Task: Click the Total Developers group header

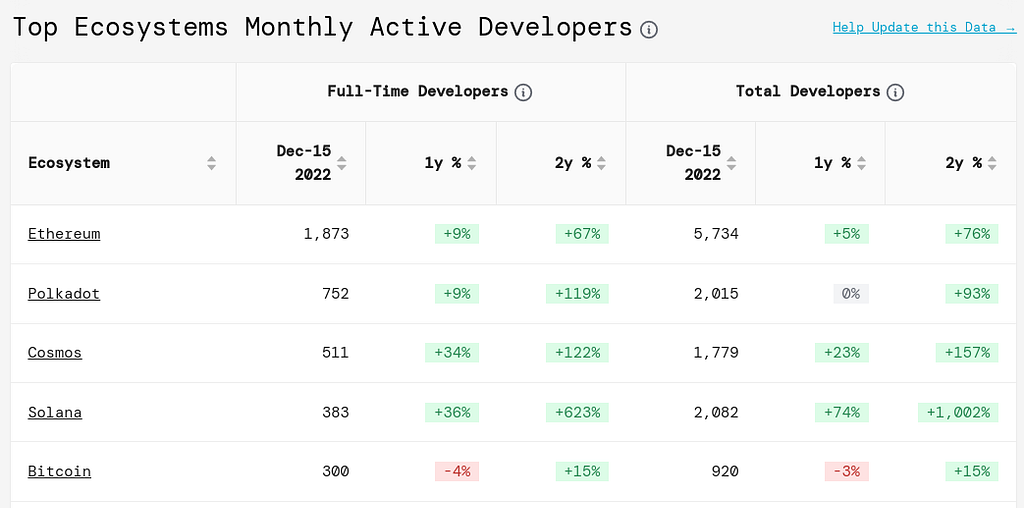Action: click(x=808, y=91)
